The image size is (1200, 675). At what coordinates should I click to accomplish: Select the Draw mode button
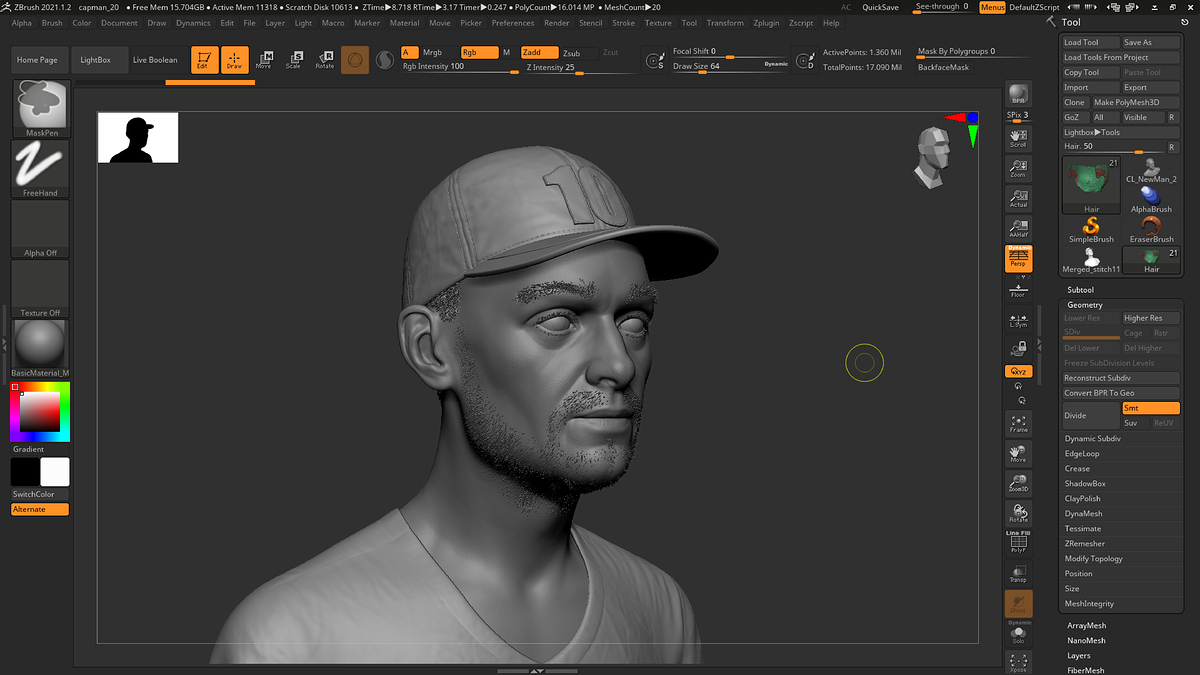(234, 60)
